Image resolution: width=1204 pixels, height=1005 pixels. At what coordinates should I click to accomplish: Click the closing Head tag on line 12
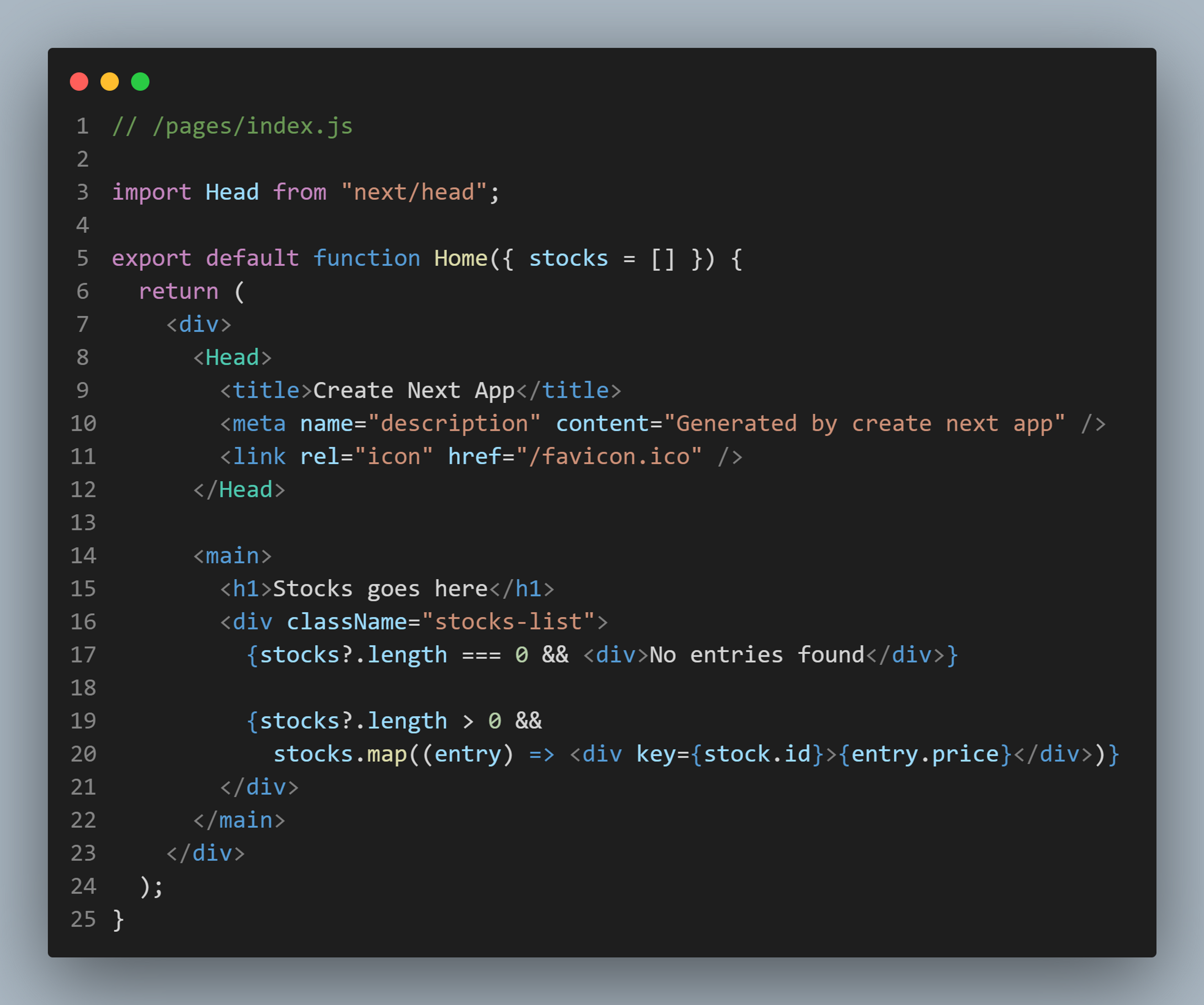[239, 489]
